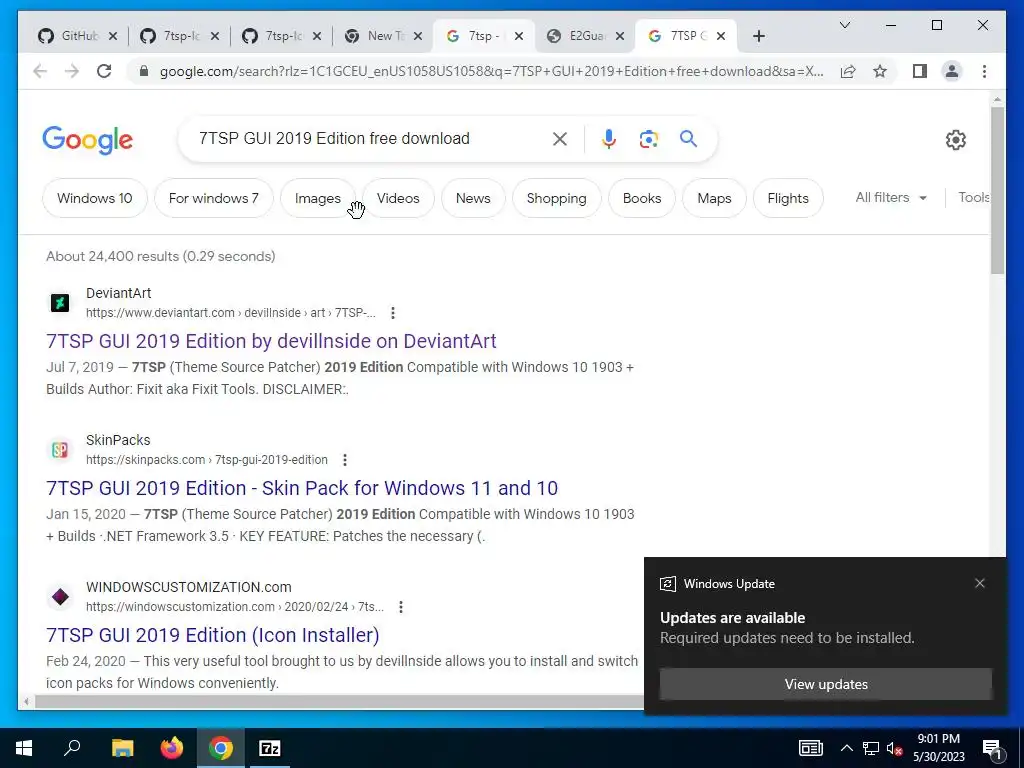Switch to News results
The height and width of the screenshot is (768, 1024).
(473, 198)
